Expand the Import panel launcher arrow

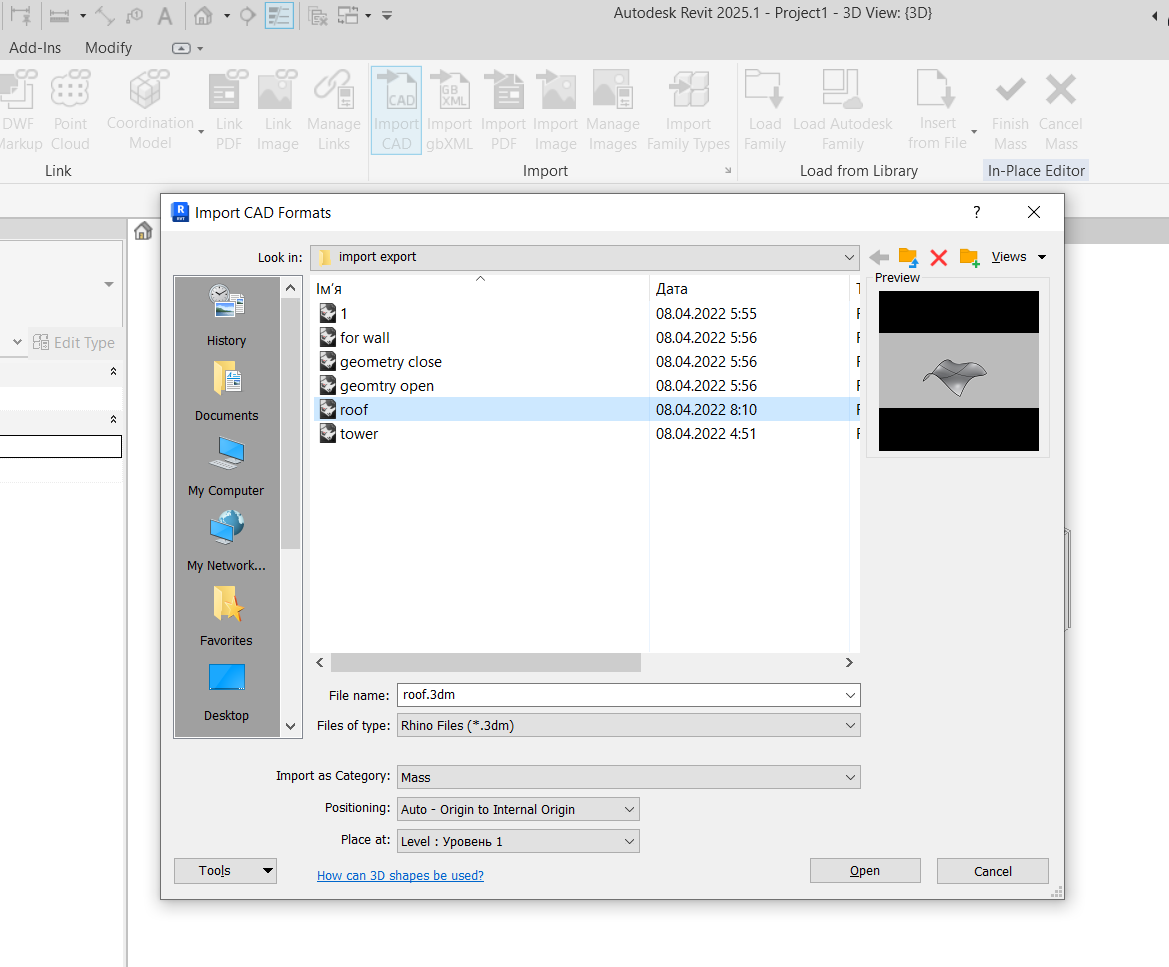pyautogui.click(x=728, y=171)
